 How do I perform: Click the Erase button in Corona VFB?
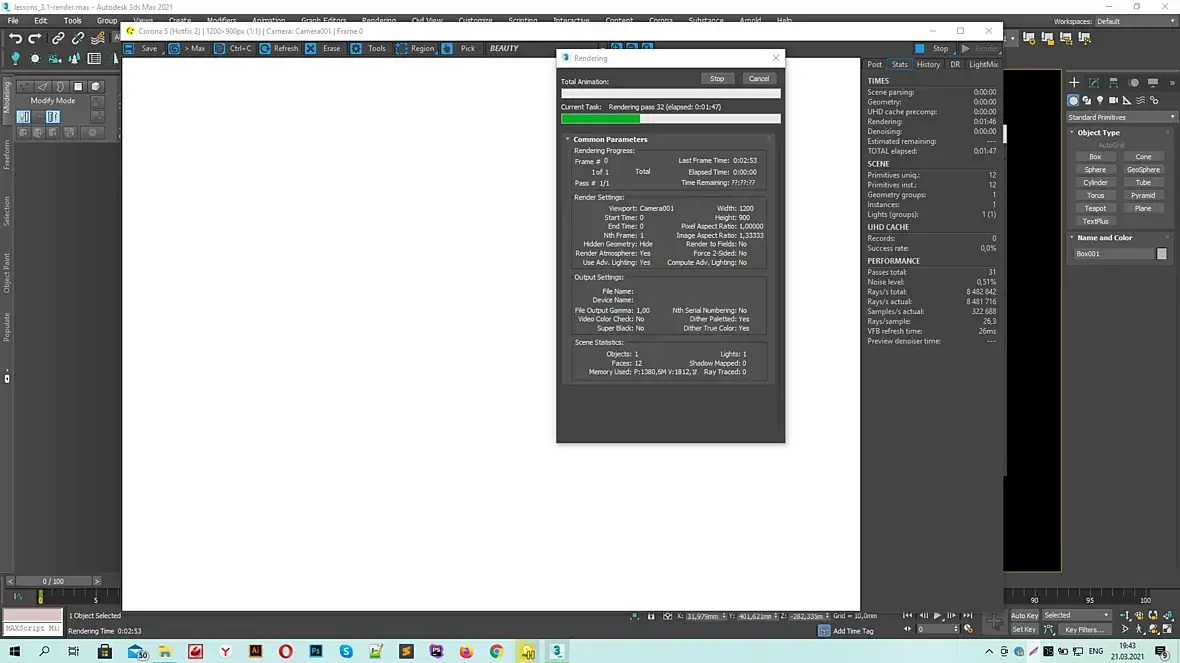[323, 48]
